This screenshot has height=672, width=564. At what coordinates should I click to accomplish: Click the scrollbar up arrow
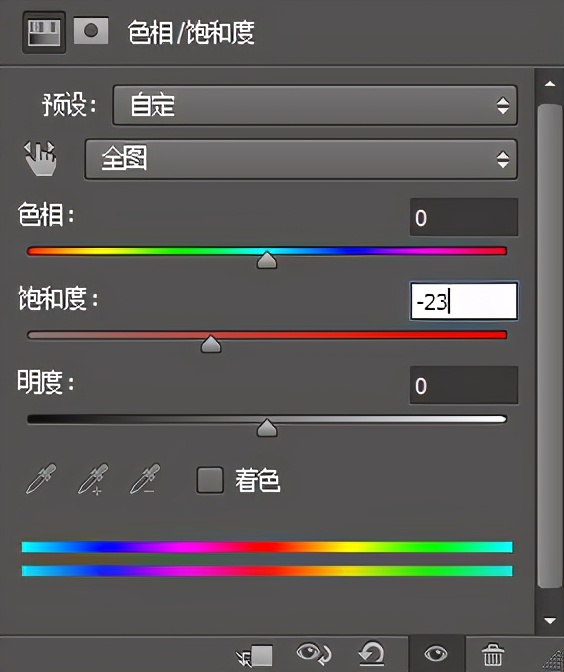(550, 84)
